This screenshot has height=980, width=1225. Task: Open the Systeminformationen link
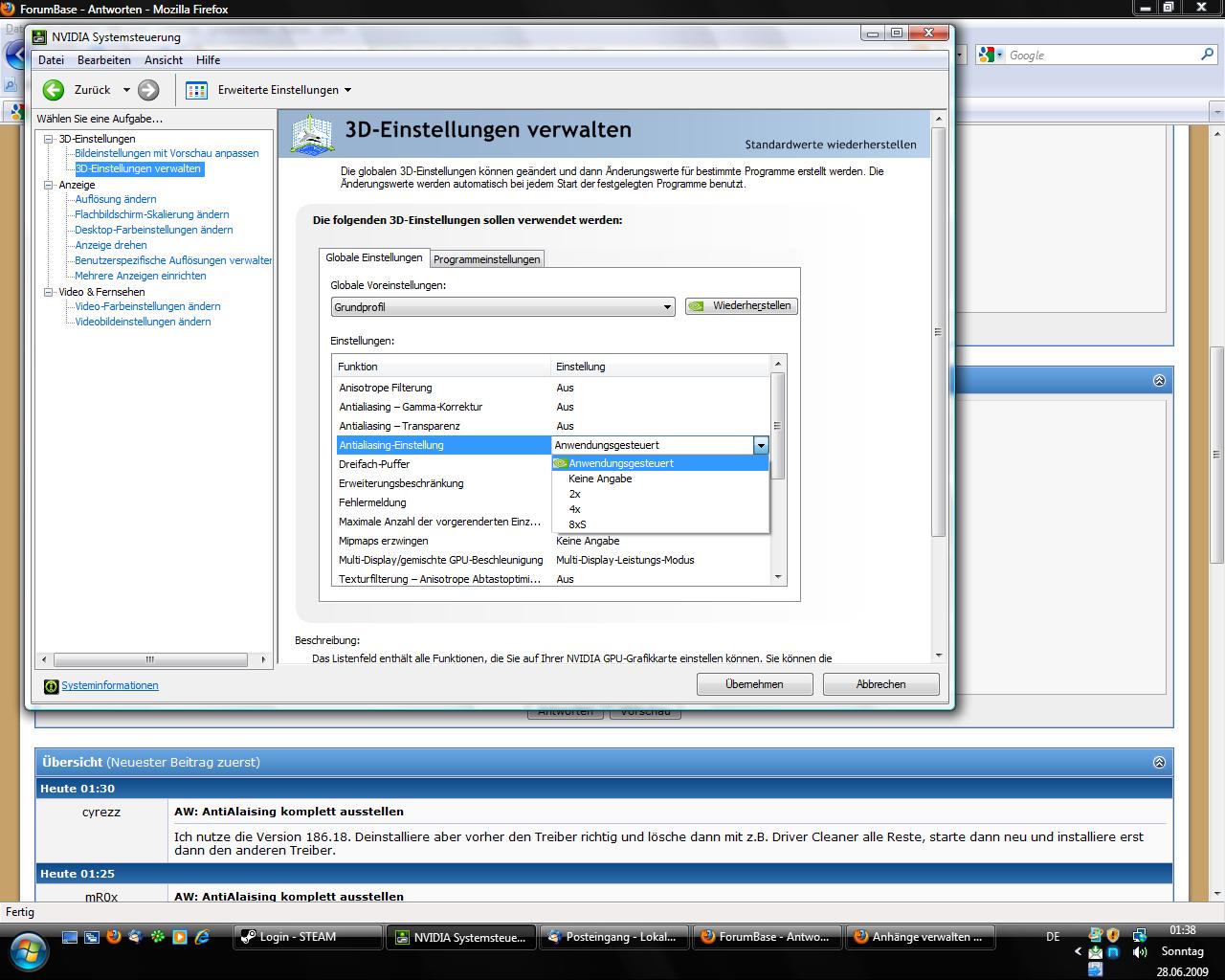[x=110, y=685]
